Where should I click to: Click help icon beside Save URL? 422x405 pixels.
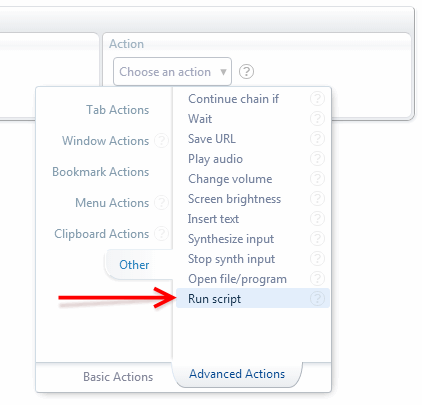tap(317, 139)
